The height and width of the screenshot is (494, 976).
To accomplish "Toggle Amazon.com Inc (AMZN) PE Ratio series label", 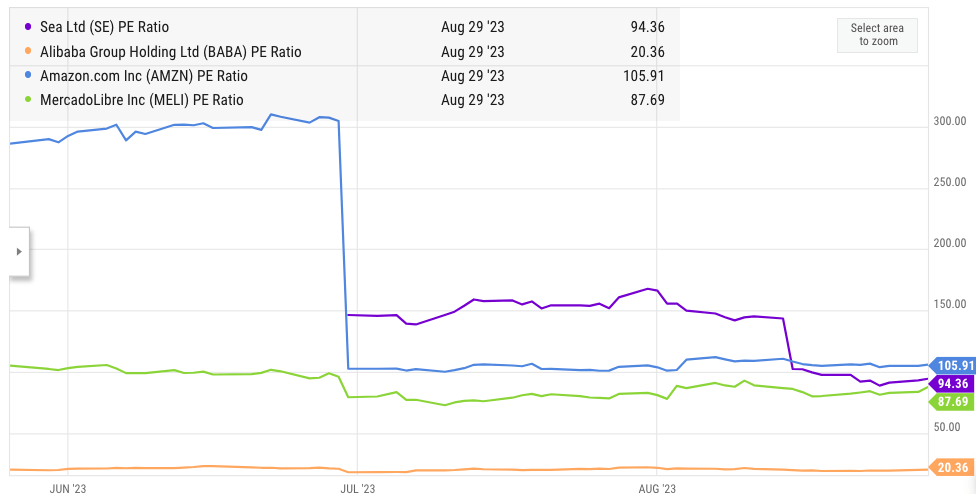I will (x=143, y=76).
